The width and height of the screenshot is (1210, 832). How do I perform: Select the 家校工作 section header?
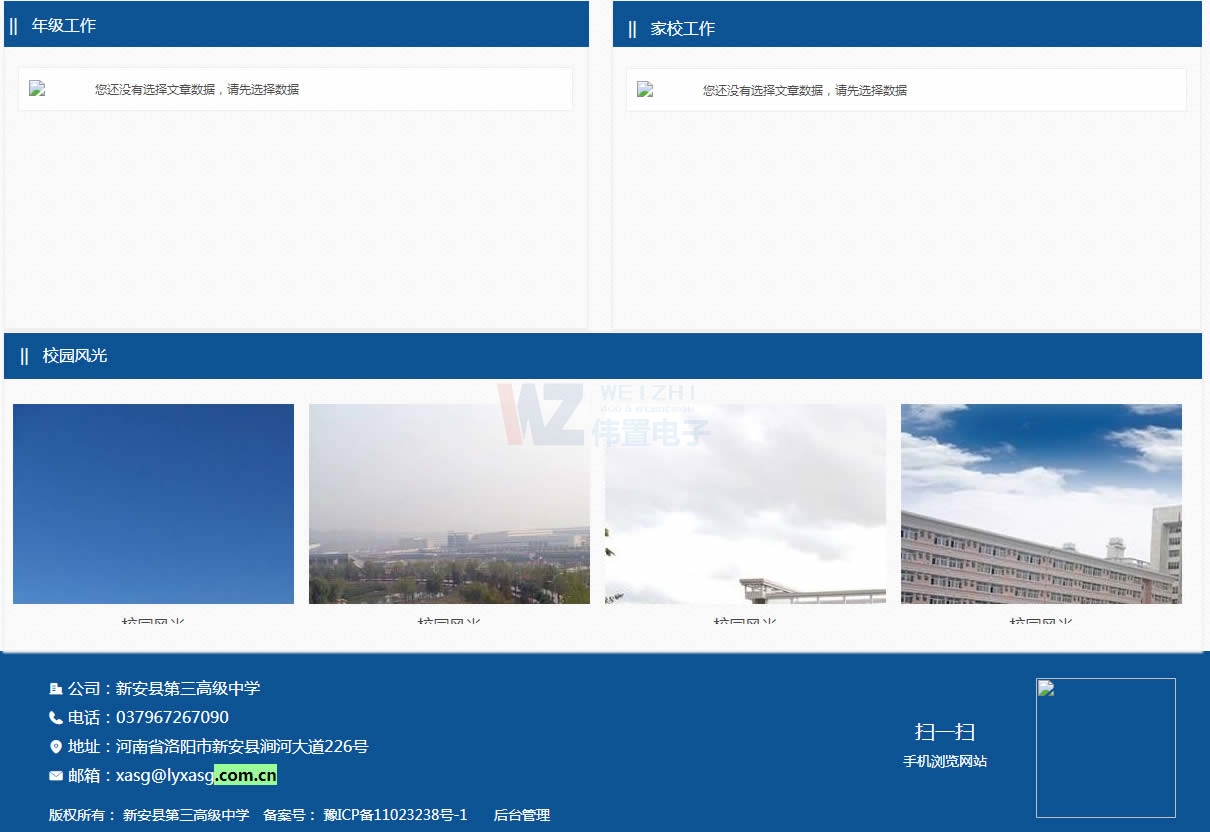point(681,27)
